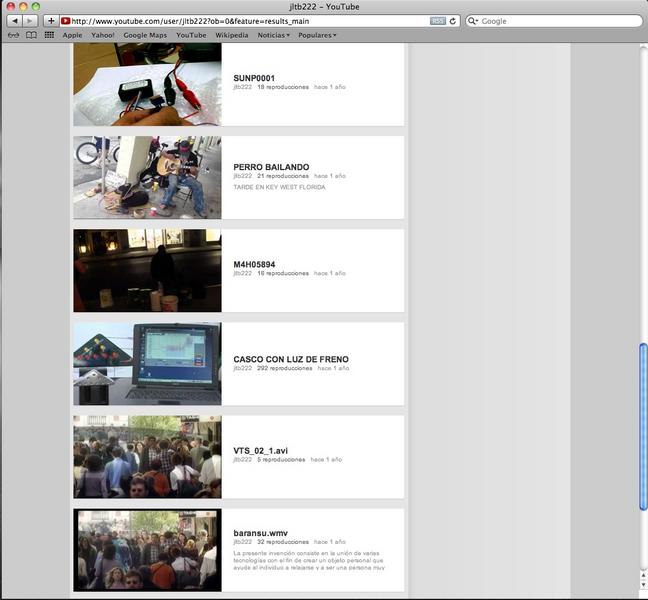Viewport: 648px width, 600px height.
Task: Open the reading list glasses icon
Action: coord(14,35)
